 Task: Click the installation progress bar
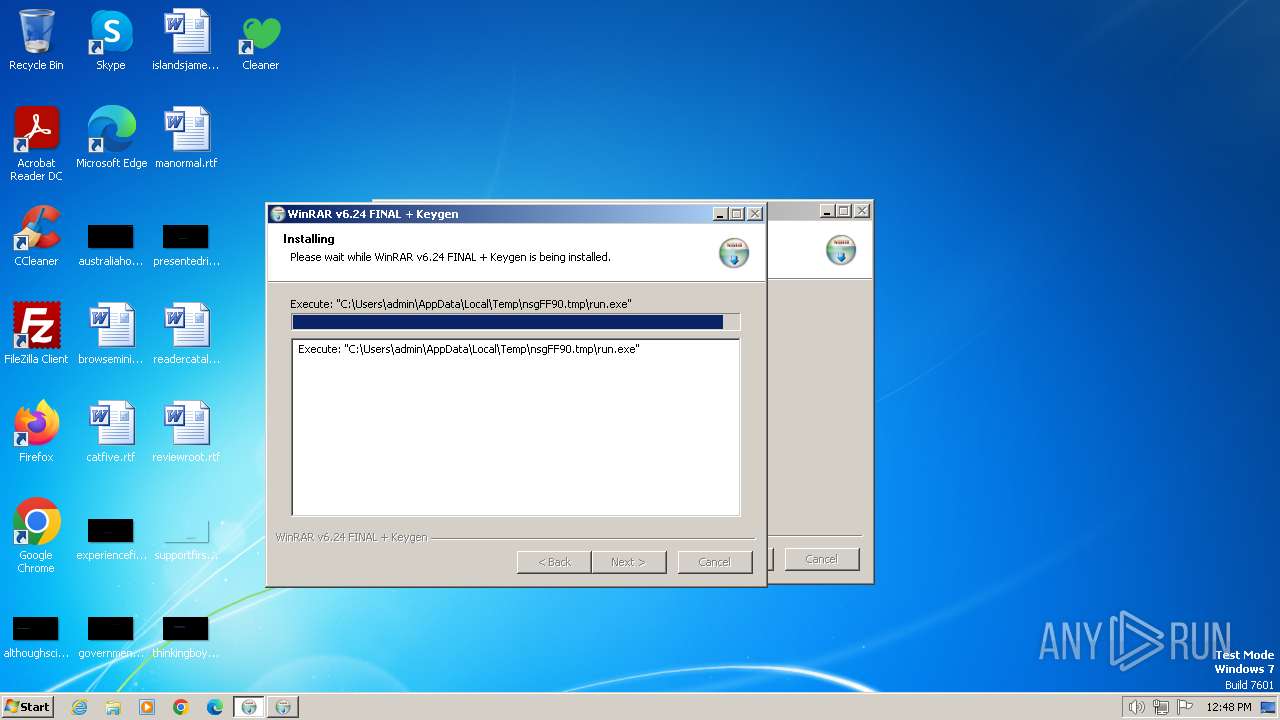point(516,322)
